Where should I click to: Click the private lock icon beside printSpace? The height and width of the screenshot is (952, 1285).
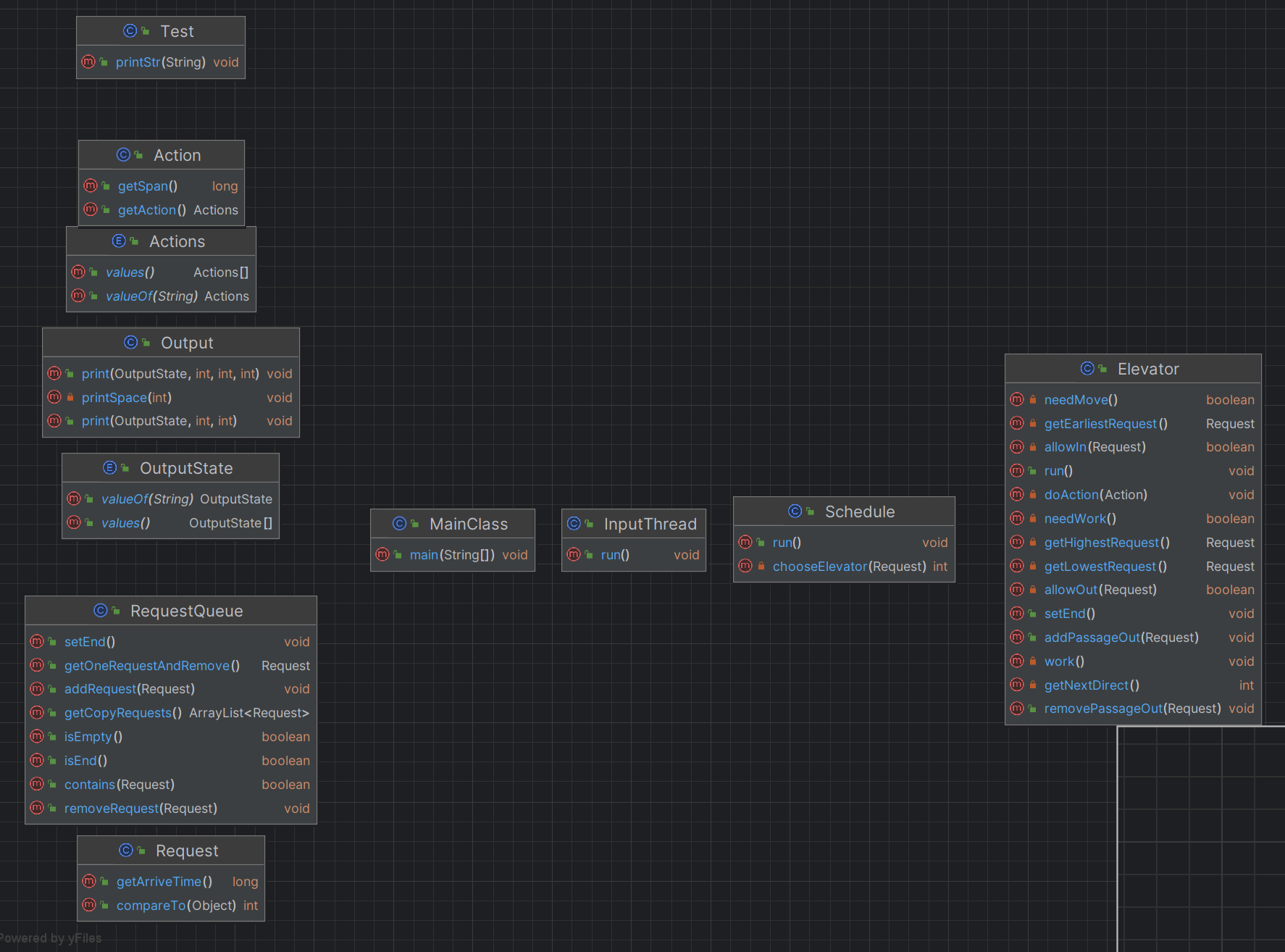pos(70,397)
